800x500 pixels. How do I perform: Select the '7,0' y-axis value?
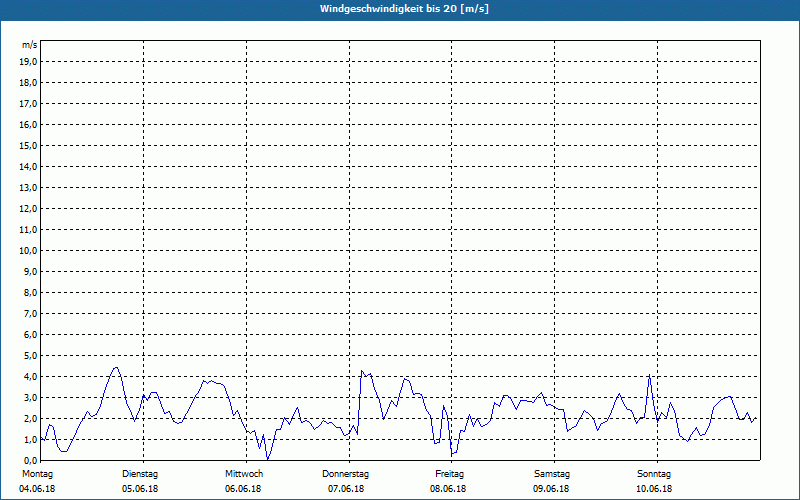31,314
